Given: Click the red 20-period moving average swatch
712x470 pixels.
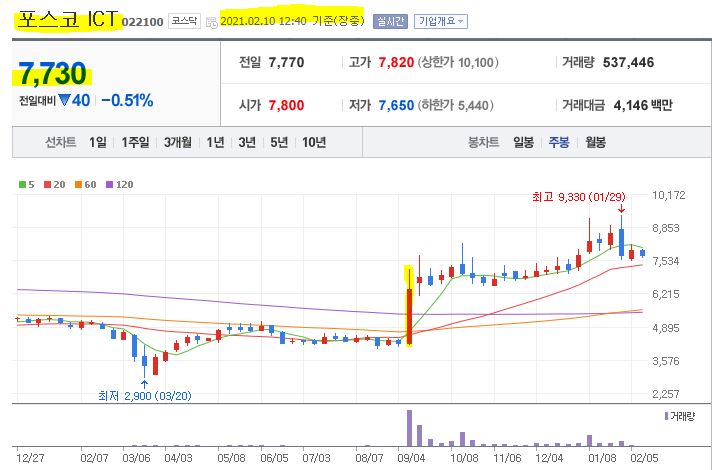Looking at the screenshot, I should pos(47,184).
